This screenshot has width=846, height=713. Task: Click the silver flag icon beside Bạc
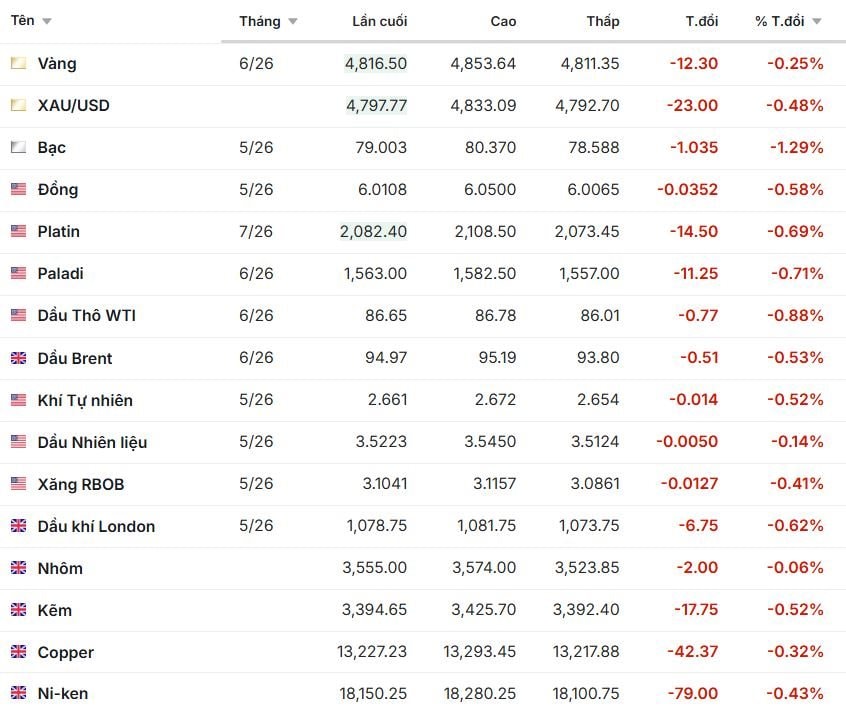tap(18, 147)
